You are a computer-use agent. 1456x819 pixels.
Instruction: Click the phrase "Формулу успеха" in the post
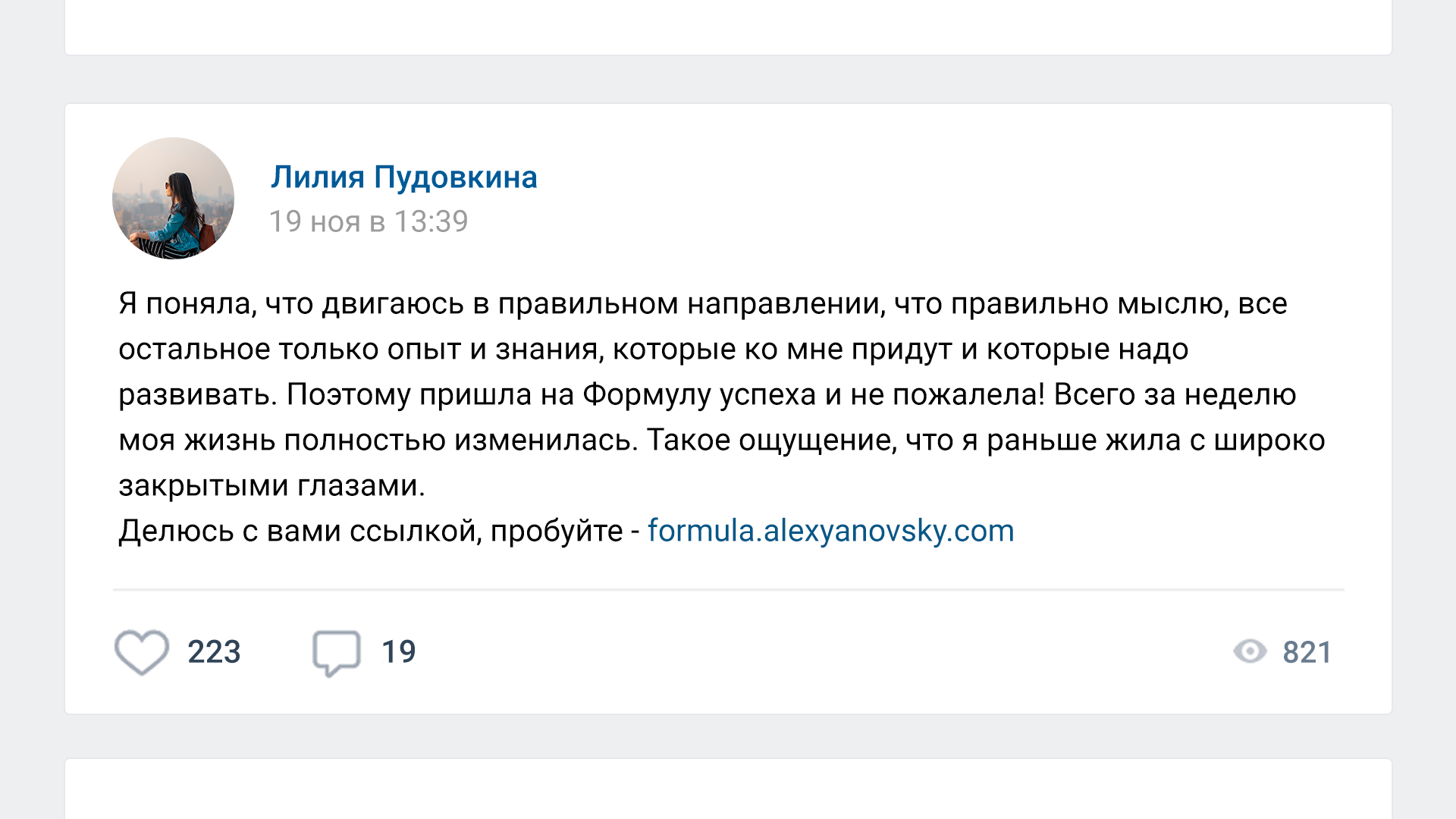pyautogui.click(x=698, y=394)
